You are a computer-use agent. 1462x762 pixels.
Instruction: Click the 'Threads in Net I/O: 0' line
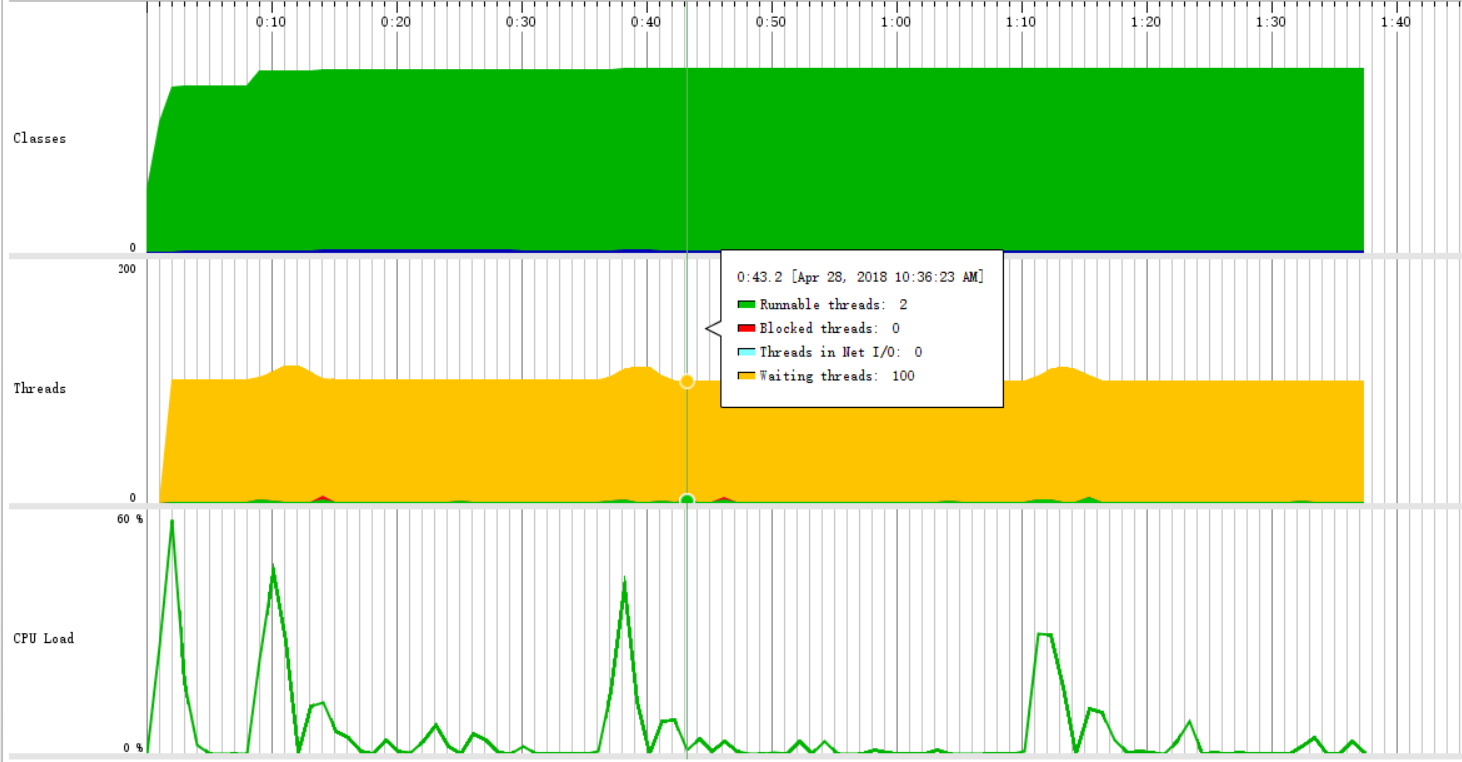[x=840, y=353]
